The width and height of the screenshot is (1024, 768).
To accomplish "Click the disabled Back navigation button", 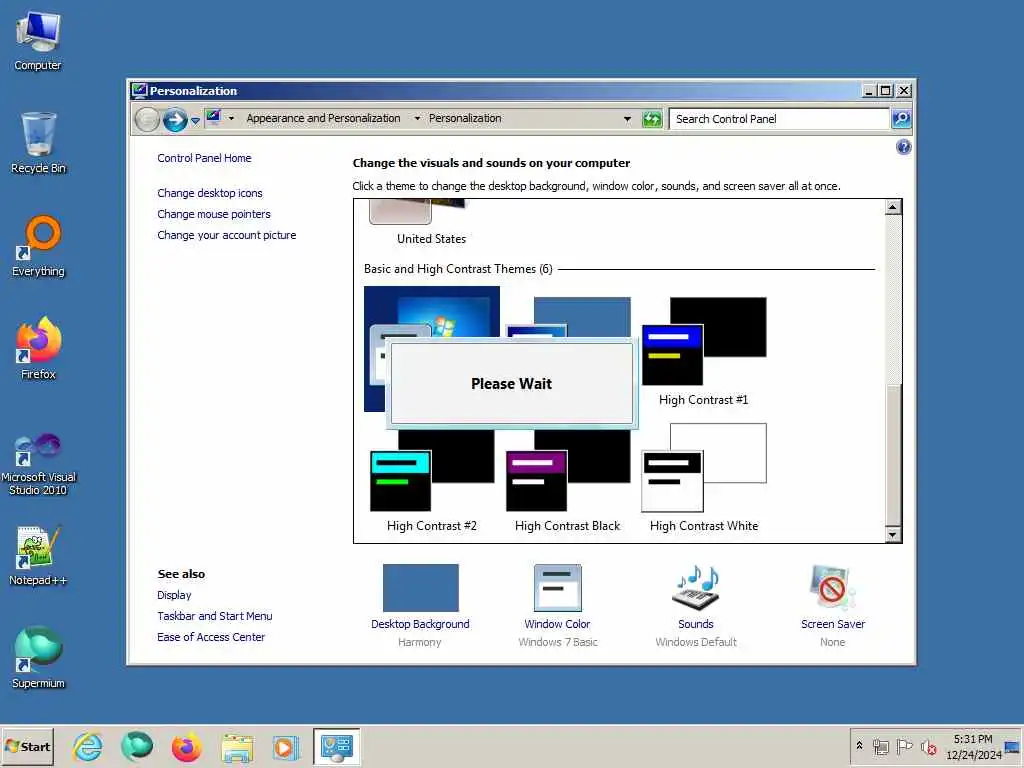I will coord(147,120).
